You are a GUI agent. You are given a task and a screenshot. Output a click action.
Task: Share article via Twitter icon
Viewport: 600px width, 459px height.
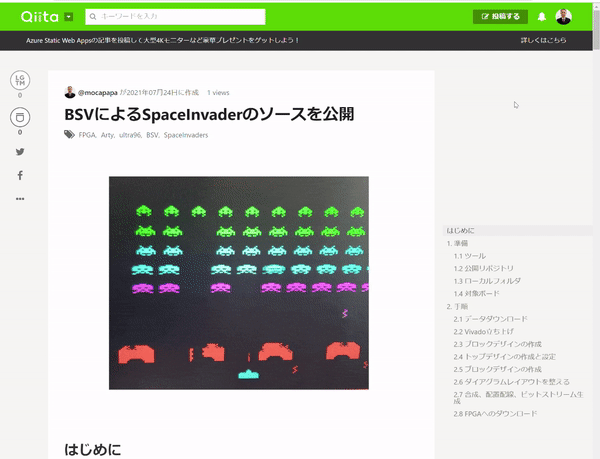20,152
